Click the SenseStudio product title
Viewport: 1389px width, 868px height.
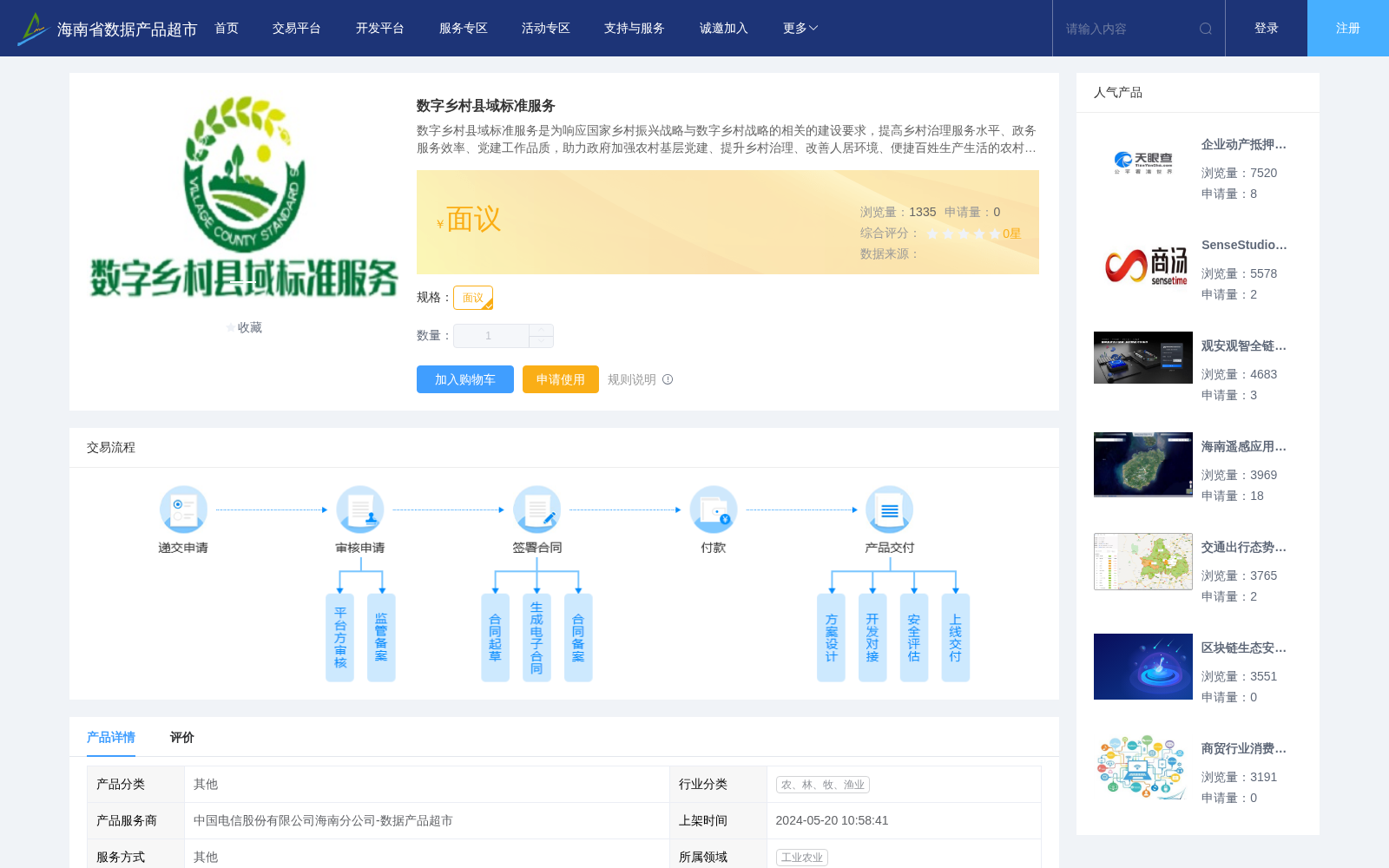pyautogui.click(x=1244, y=245)
